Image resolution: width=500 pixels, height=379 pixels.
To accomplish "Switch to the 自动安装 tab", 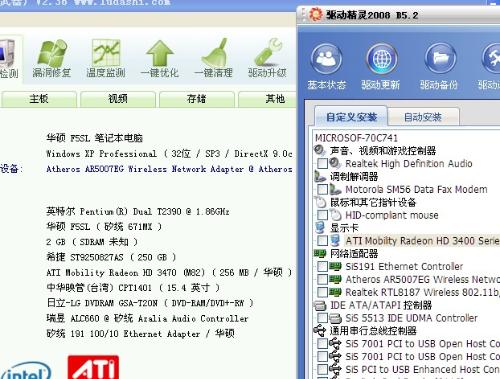I will click(x=423, y=117).
